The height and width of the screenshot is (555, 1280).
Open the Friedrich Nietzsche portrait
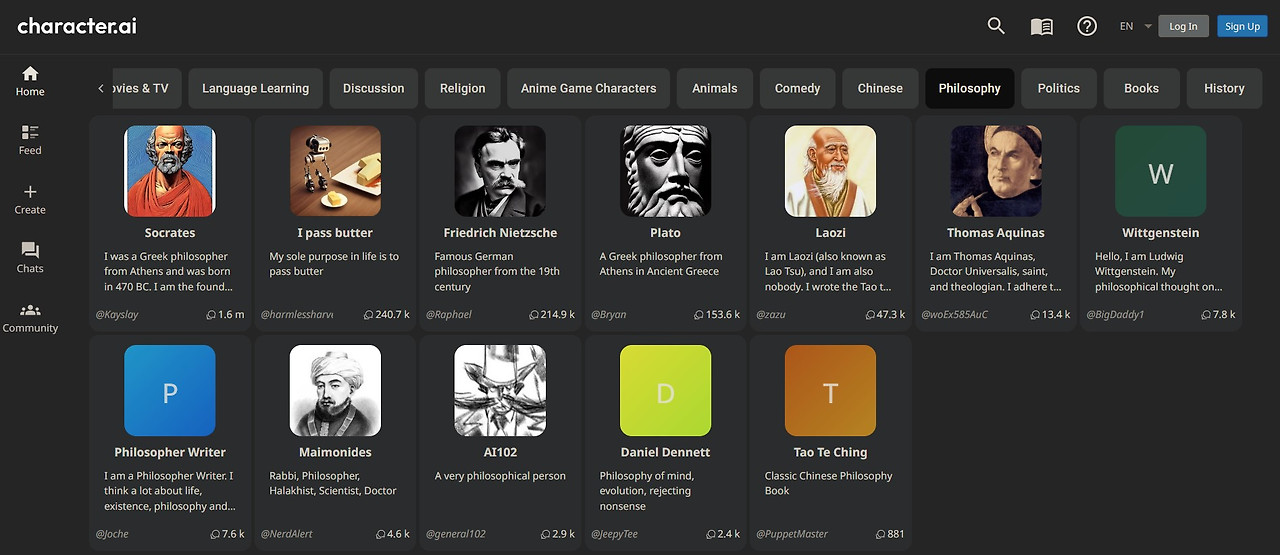tap(500, 171)
